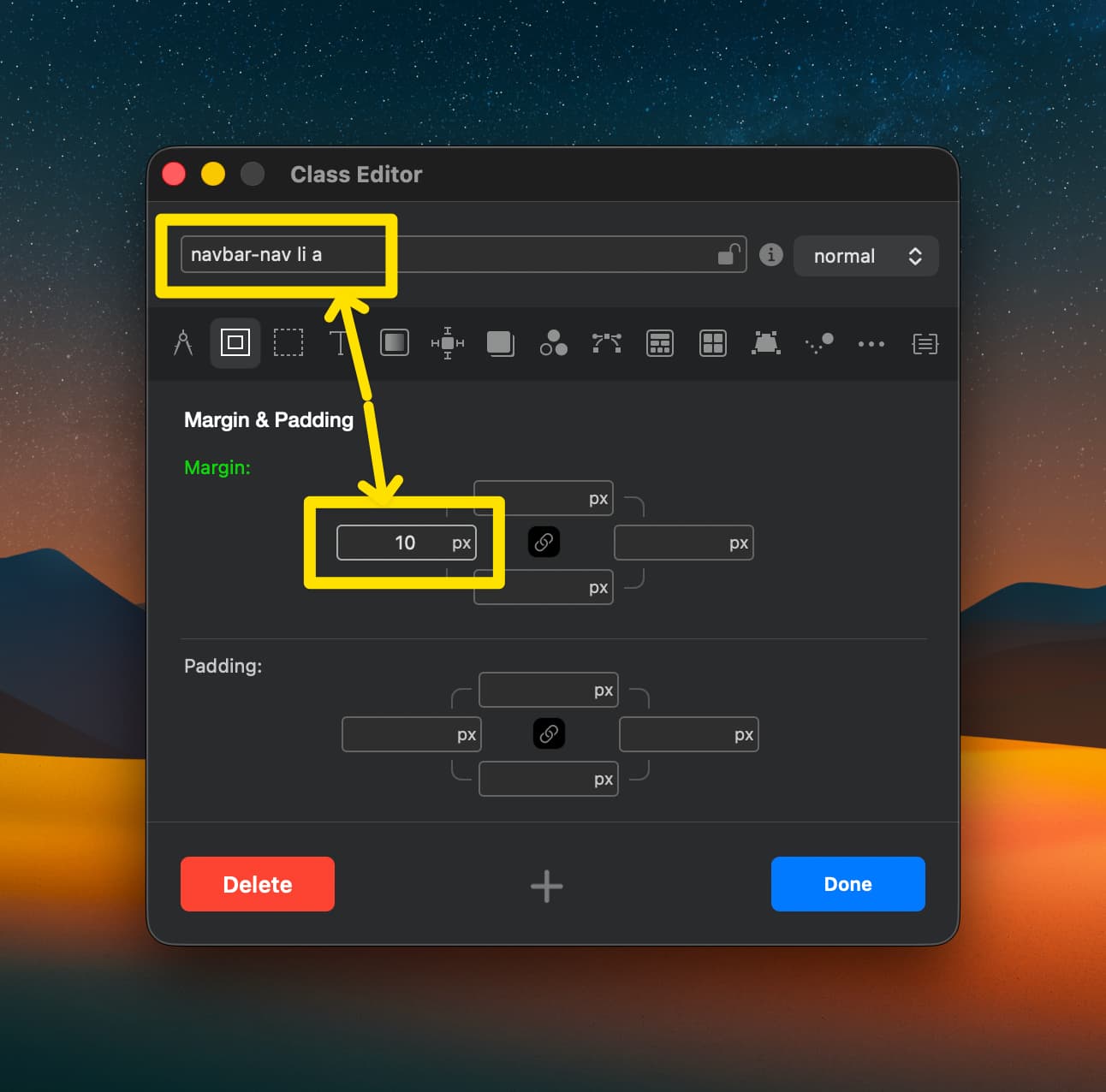The height and width of the screenshot is (1092, 1106).
Task: Open the bezier curve transition icon
Action: tap(606, 343)
